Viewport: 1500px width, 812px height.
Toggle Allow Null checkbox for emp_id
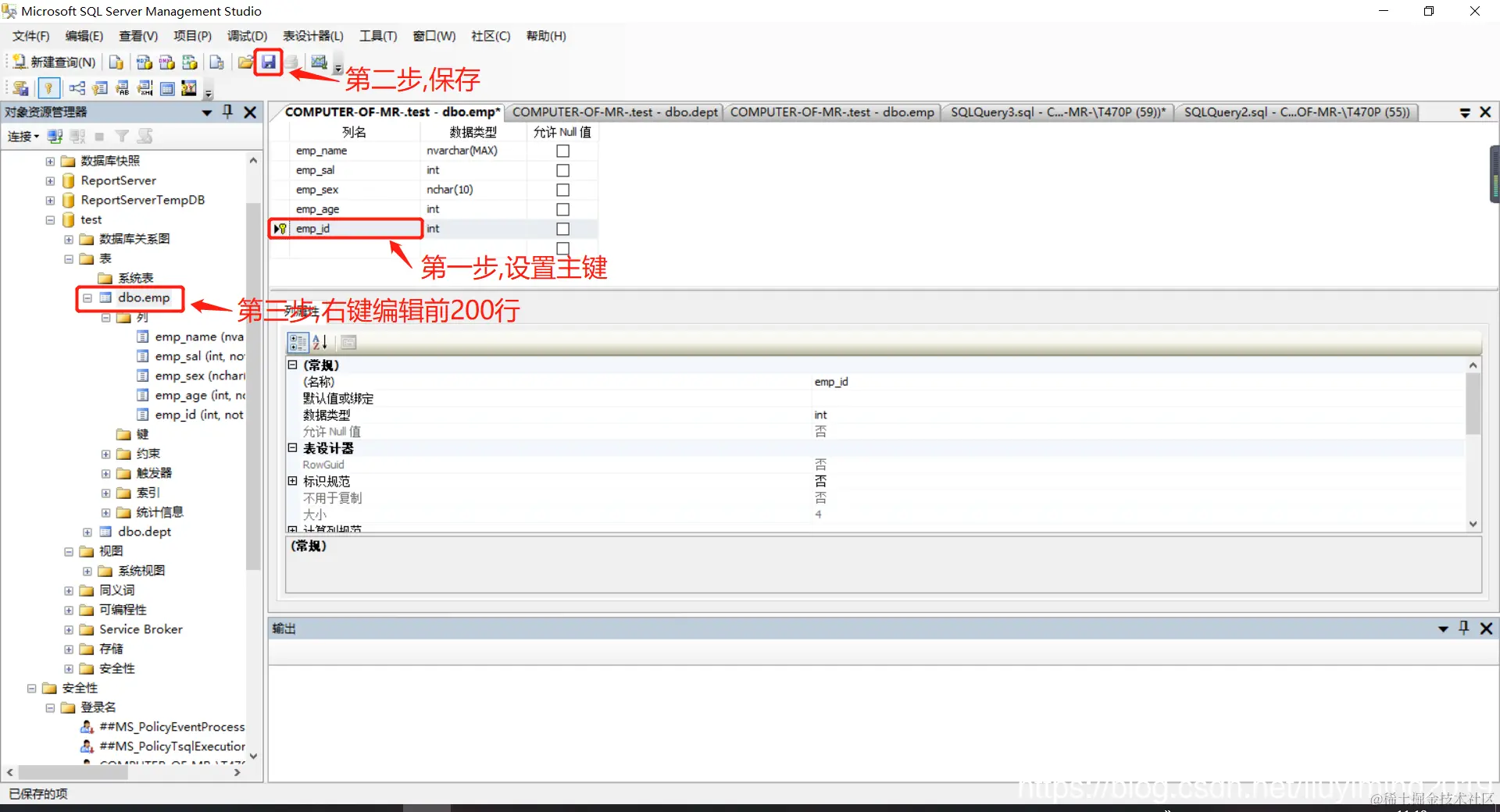(x=562, y=229)
